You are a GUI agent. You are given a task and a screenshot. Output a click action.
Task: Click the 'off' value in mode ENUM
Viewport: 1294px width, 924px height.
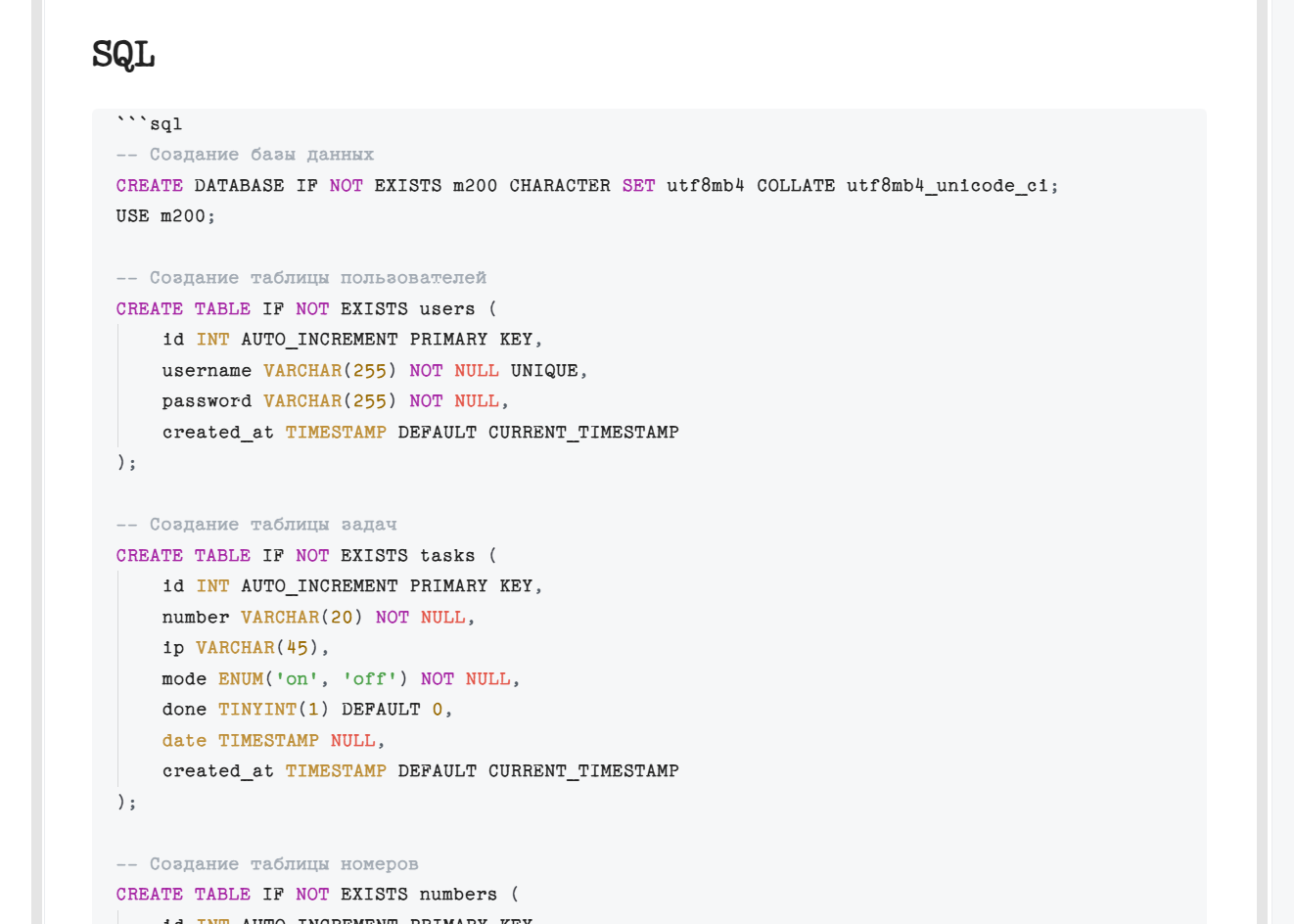pos(370,679)
